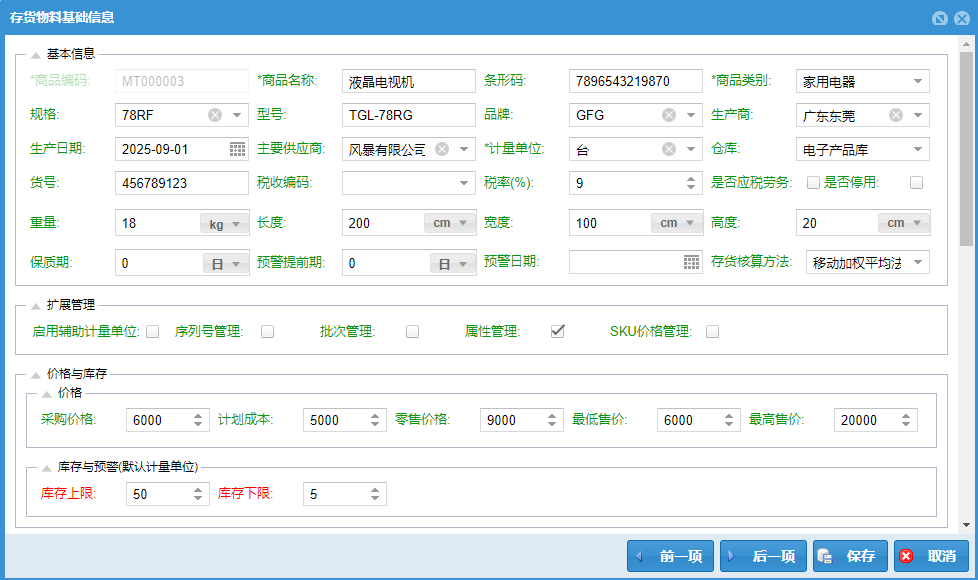Clear the brand field value GFG
The width and height of the screenshot is (978, 580).
(x=669, y=115)
